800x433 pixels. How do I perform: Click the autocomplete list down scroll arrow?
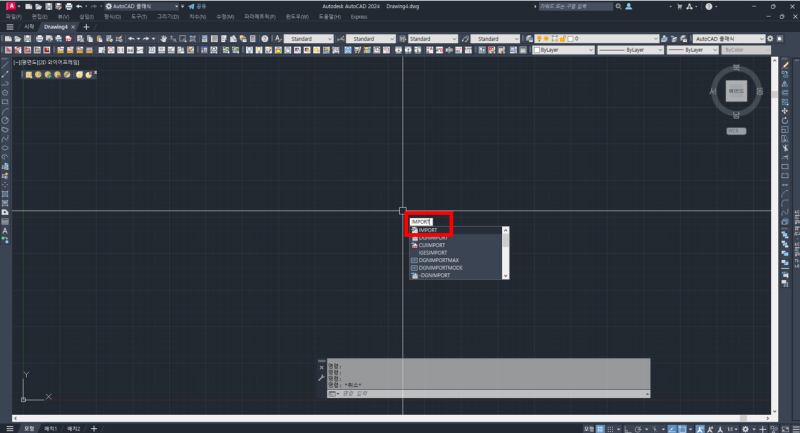(506, 276)
